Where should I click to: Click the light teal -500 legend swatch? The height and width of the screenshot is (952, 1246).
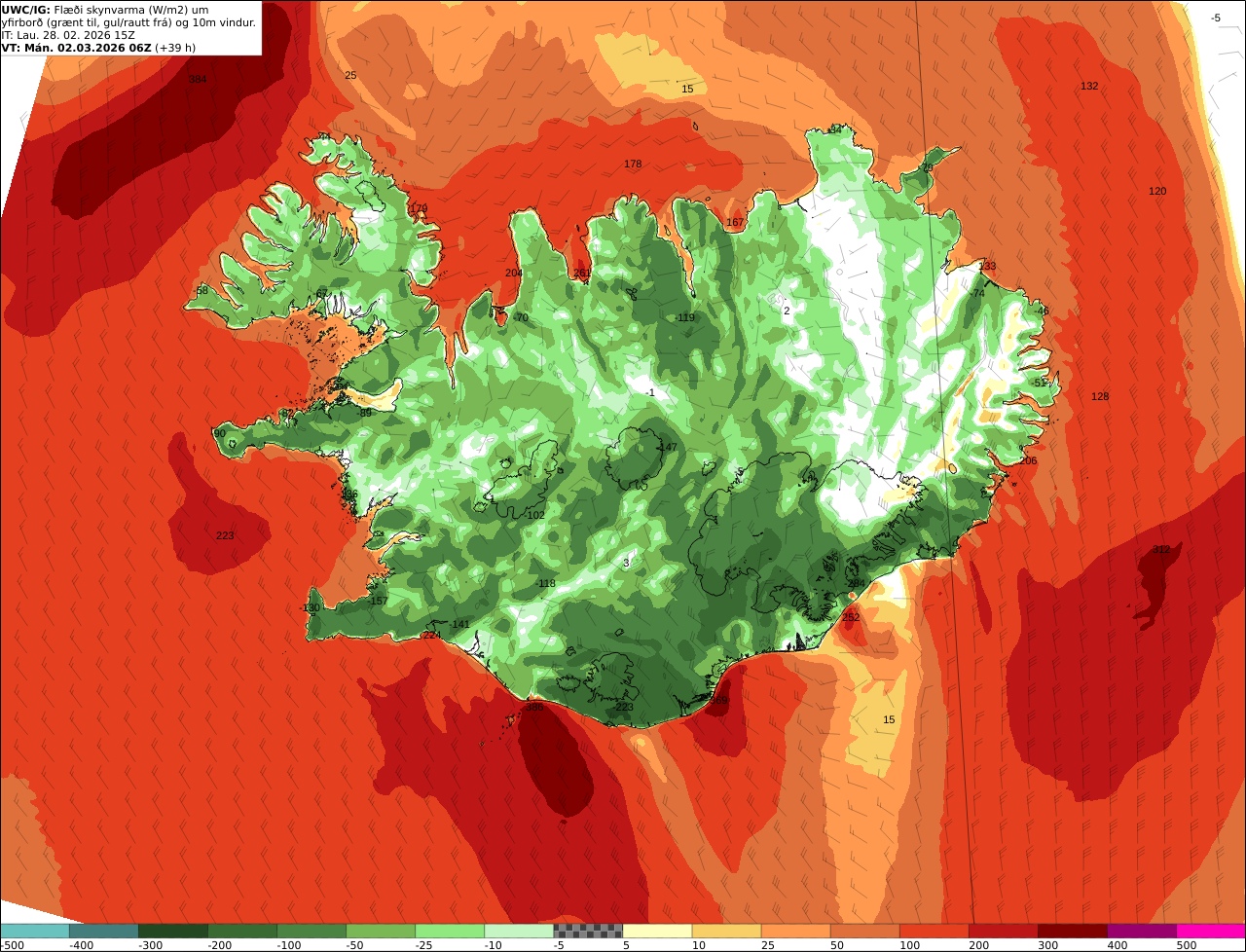pos(35,930)
